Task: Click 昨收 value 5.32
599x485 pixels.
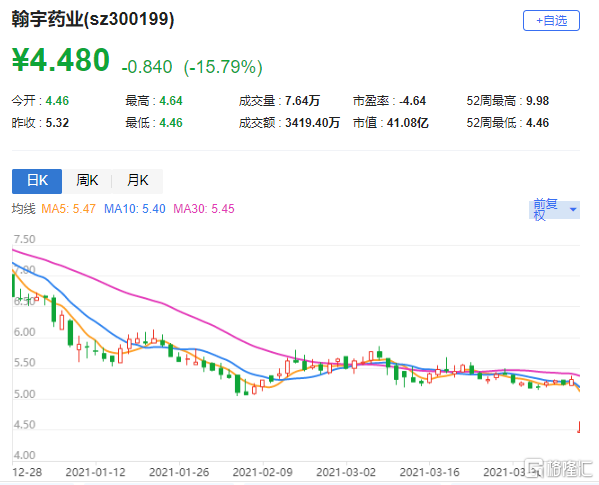Action: click(57, 123)
